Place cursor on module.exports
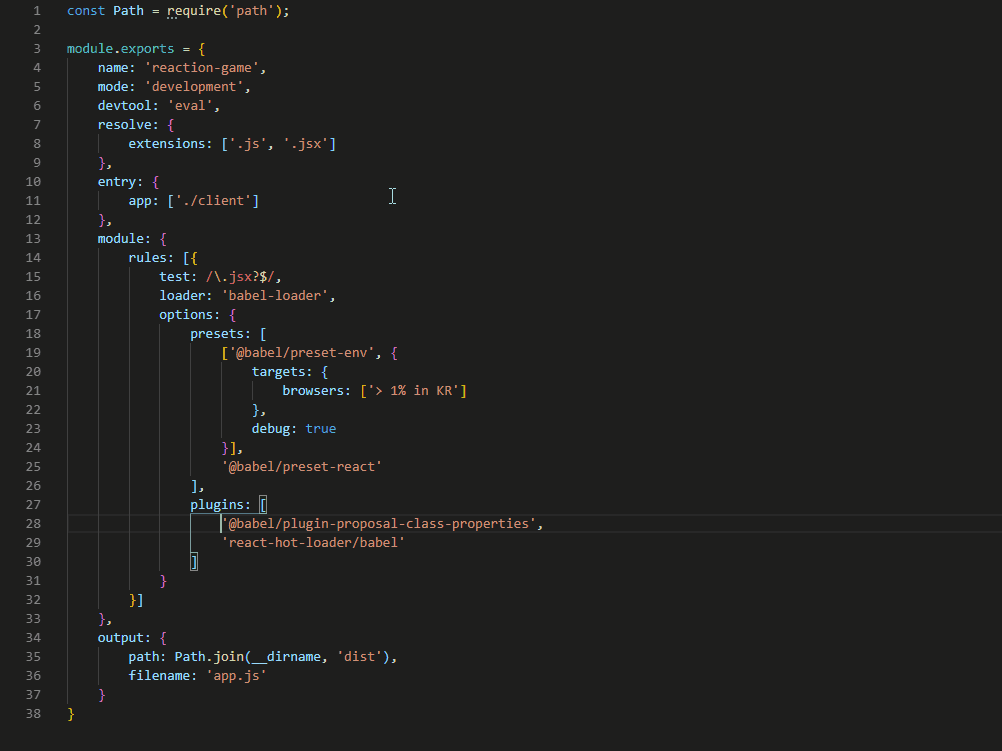 [x=121, y=49]
